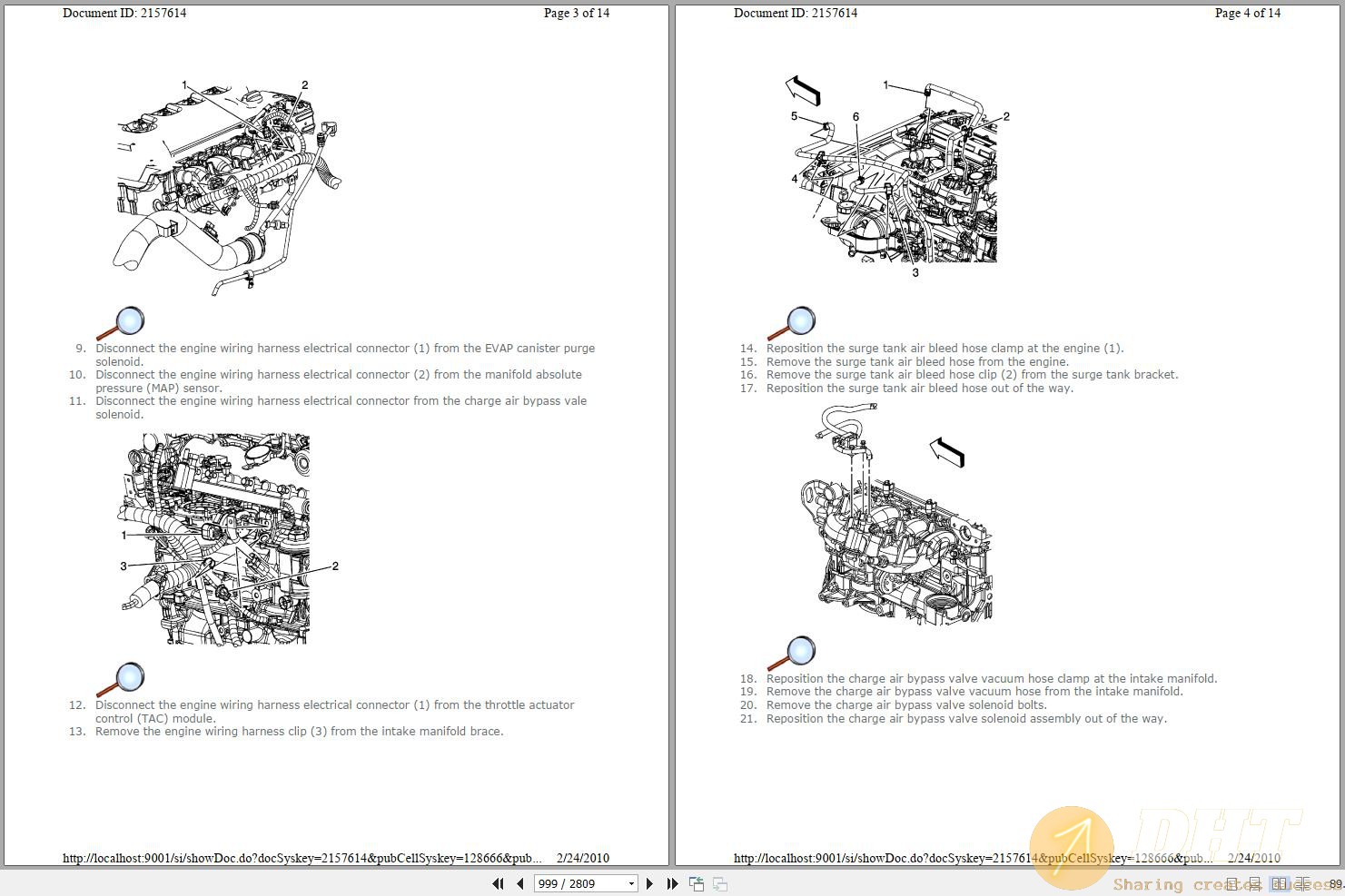The image size is (1345, 896).
Task: Click the greyed next view icon
Action: [x=720, y=883]
